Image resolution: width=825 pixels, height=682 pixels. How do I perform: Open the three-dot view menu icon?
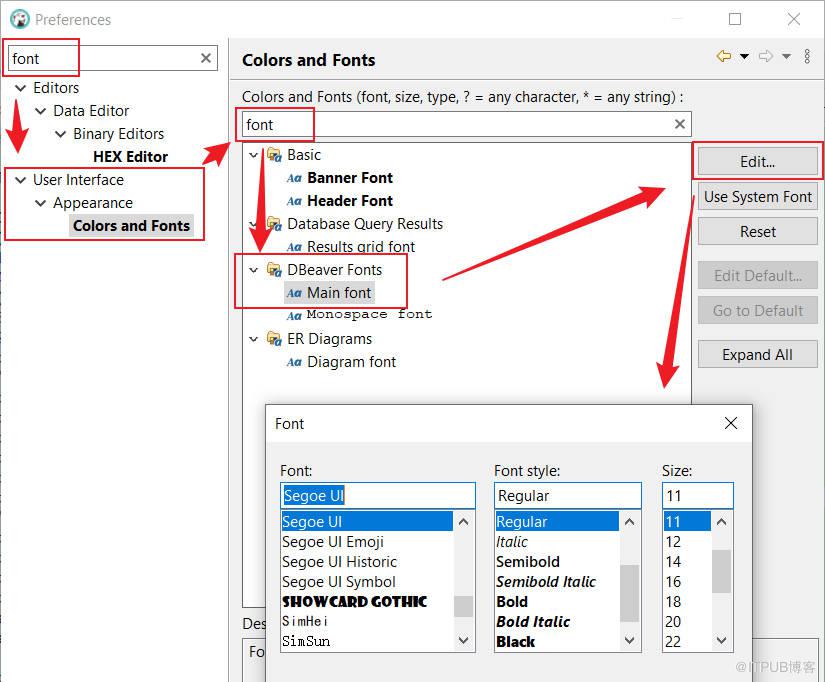click(807, 57)
